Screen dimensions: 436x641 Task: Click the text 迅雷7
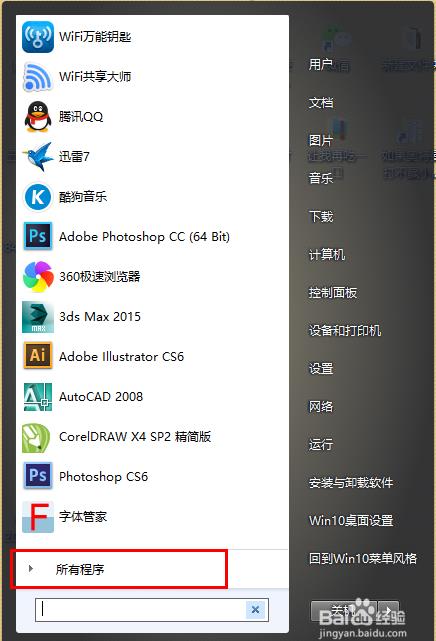(74, 157)
